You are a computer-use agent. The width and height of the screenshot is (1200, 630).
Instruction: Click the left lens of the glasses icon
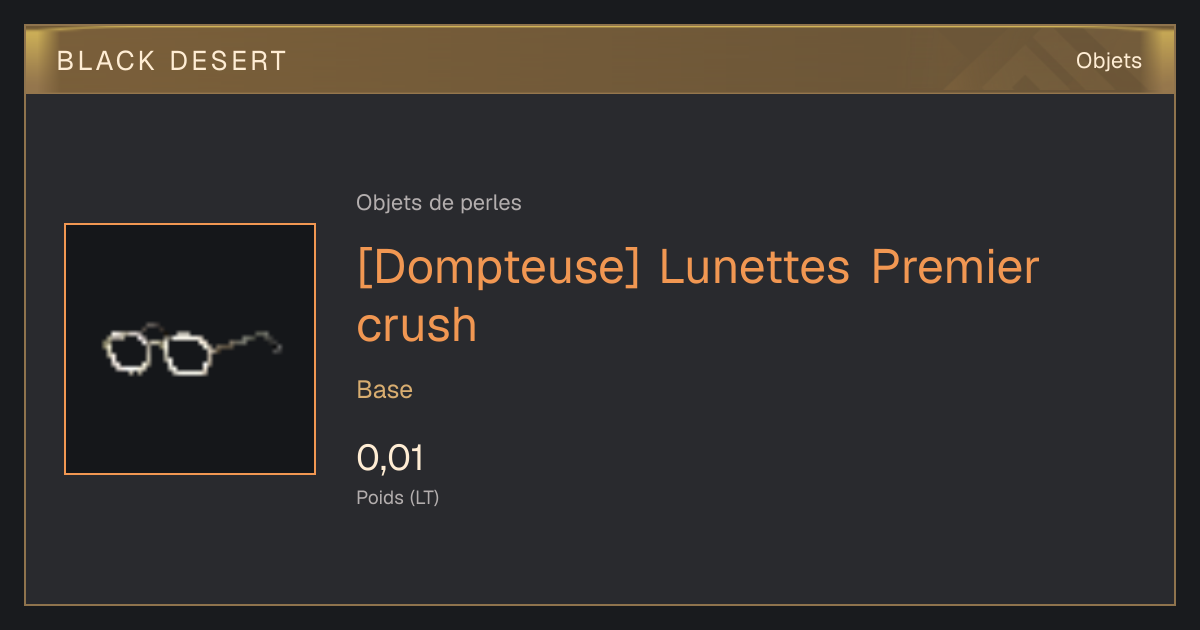[125, 352]
